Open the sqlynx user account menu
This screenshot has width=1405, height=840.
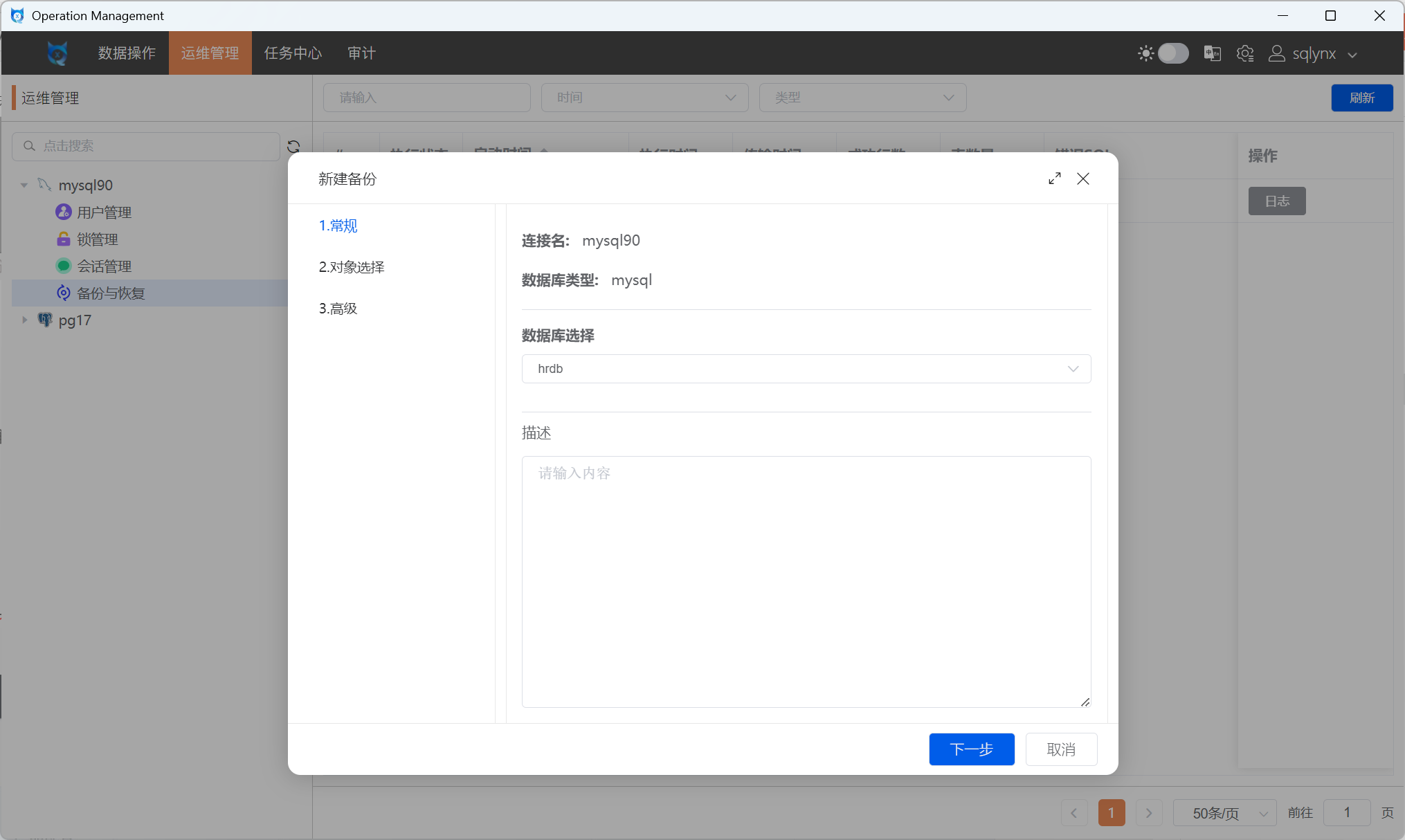1313,53
